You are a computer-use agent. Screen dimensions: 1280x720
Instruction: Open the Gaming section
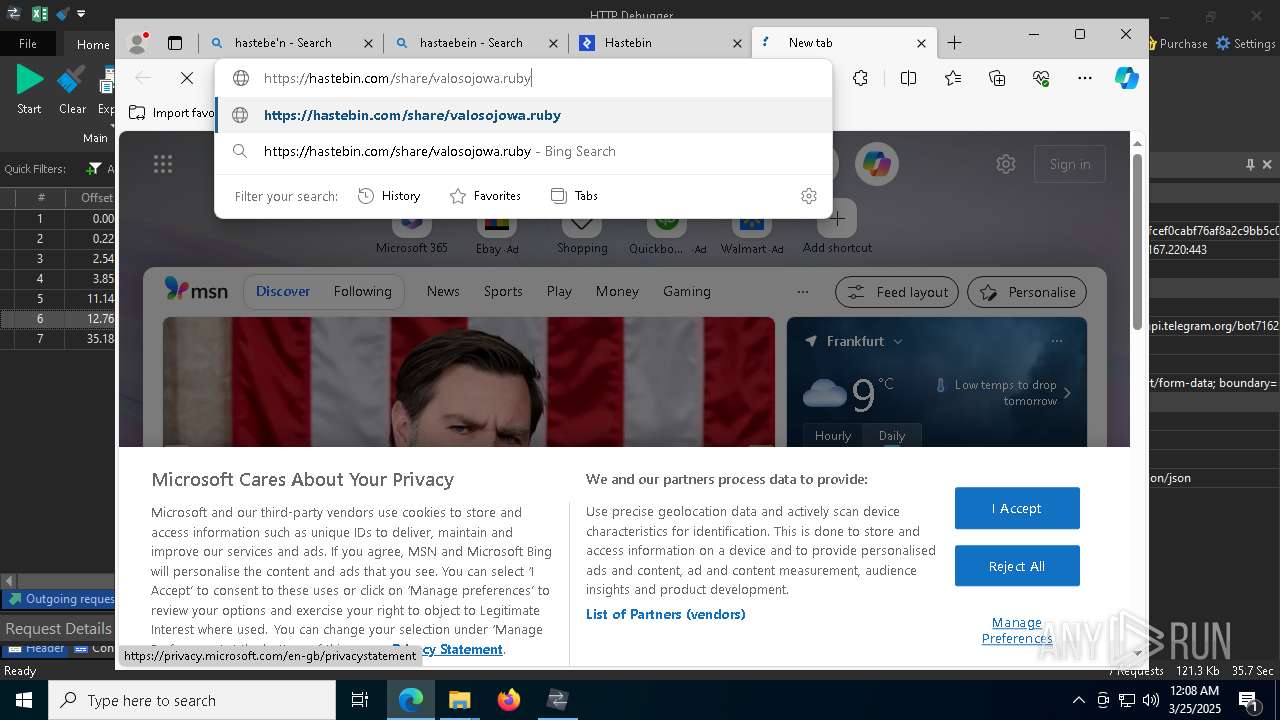[687, 291]
